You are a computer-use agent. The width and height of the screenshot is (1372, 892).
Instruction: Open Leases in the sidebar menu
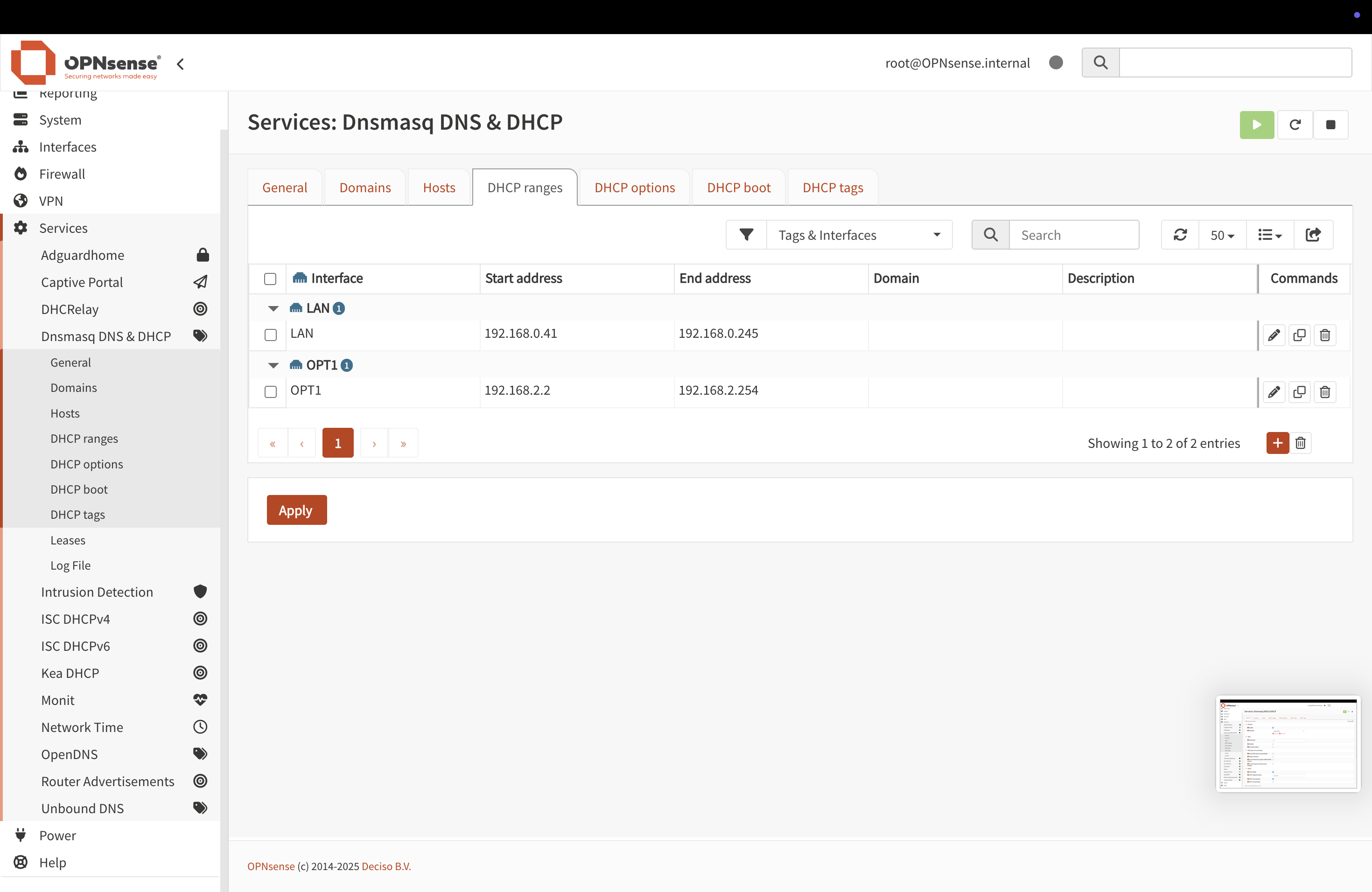(68, 540)
